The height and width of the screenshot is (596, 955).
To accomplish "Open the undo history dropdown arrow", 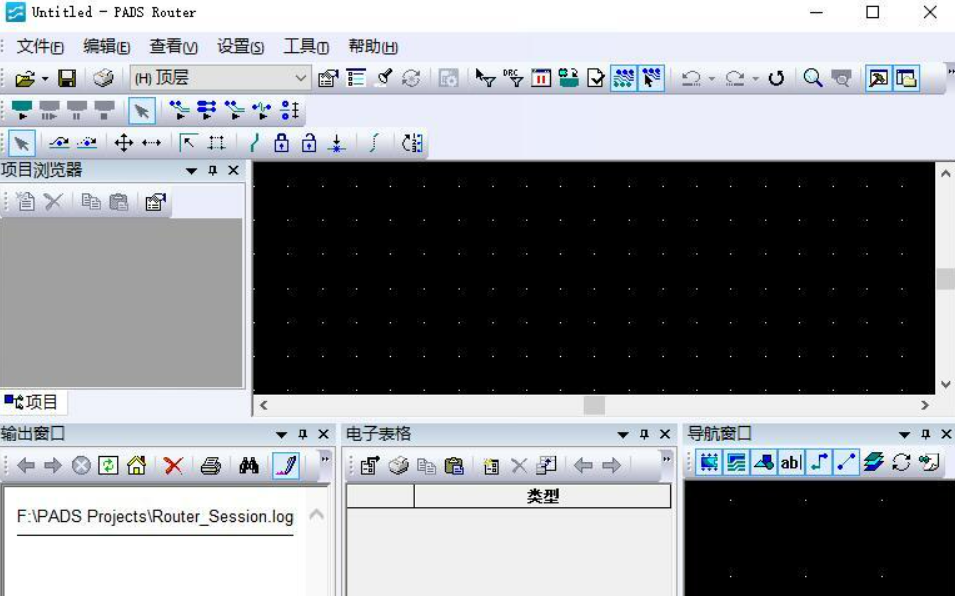I will click(x=711, y=79).
